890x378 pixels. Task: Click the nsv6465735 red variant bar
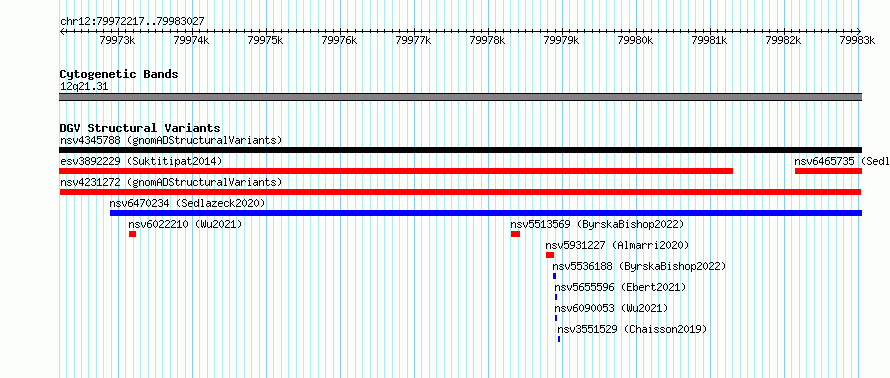828,171
